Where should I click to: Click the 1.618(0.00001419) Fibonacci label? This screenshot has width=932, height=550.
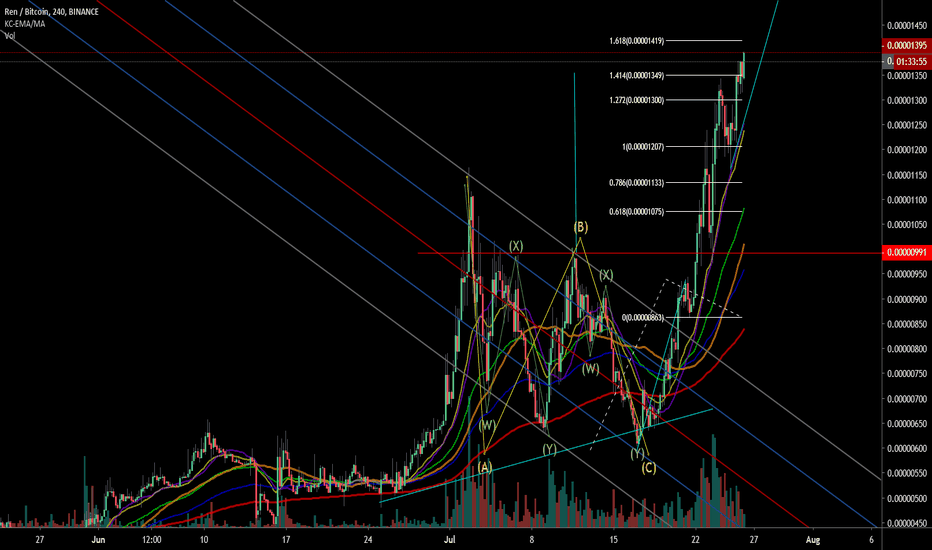point(636,41)
